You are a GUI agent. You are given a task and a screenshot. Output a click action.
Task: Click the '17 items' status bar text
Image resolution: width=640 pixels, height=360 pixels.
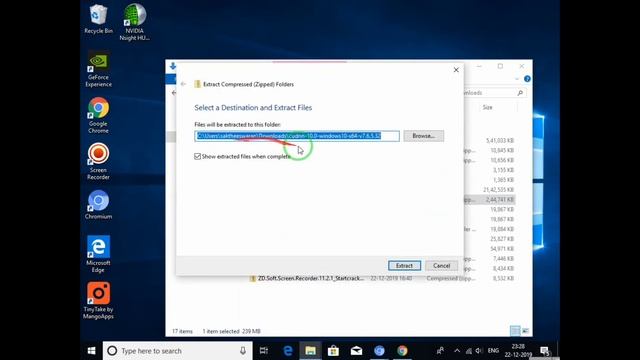click(x=182, y=331)
